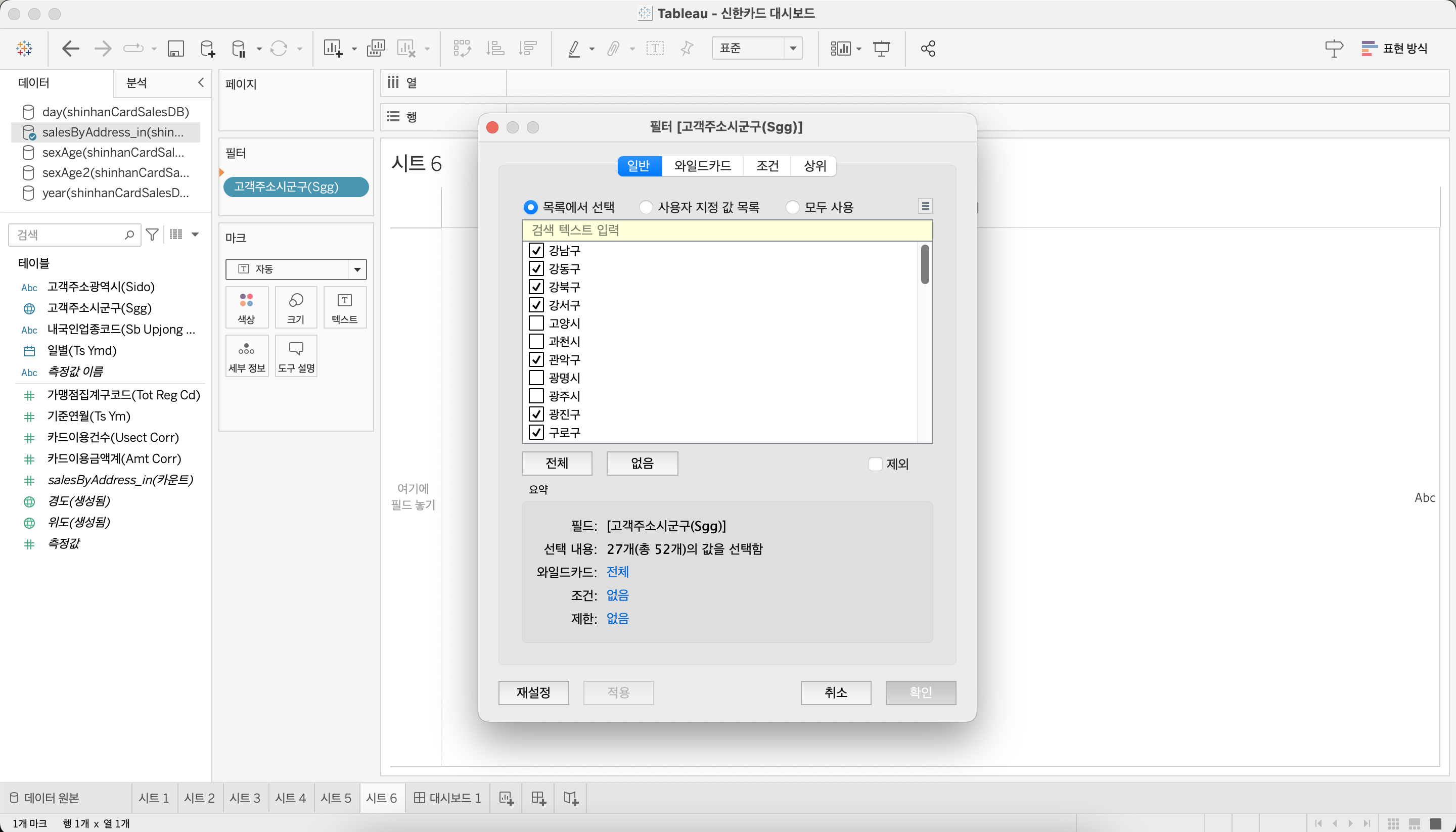Screen dimensions: 1456x832
Task: Click the filter value list scrollbar
Action: point(925,264)
